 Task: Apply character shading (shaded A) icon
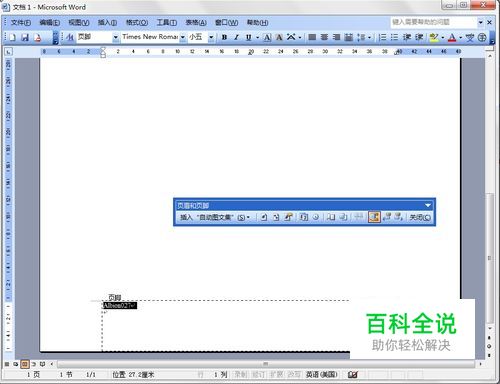click(x=279, y=37)
